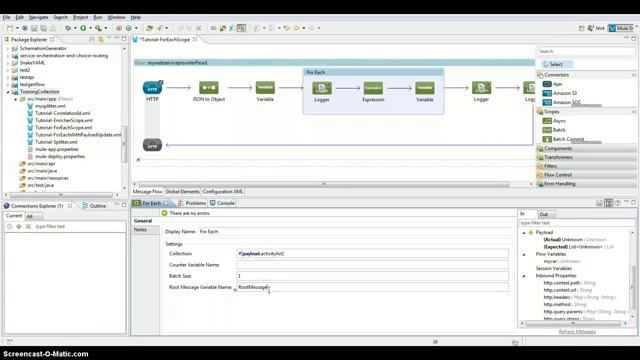This screenshot has width=640, height=360.
Task: Open the Navigate menu
Action: tap(38, 17)
